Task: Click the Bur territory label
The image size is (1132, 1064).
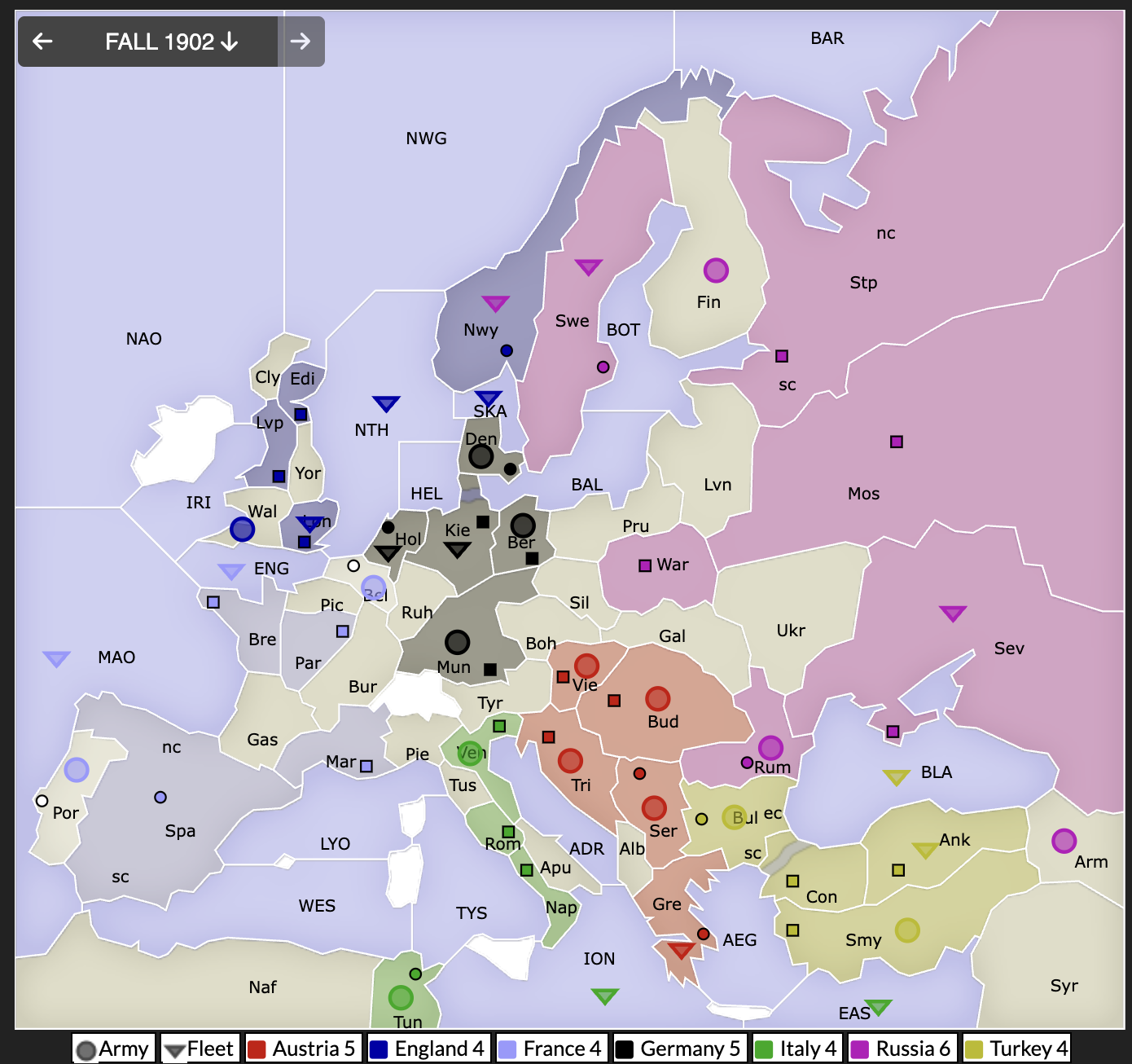Action: [363, 687]
